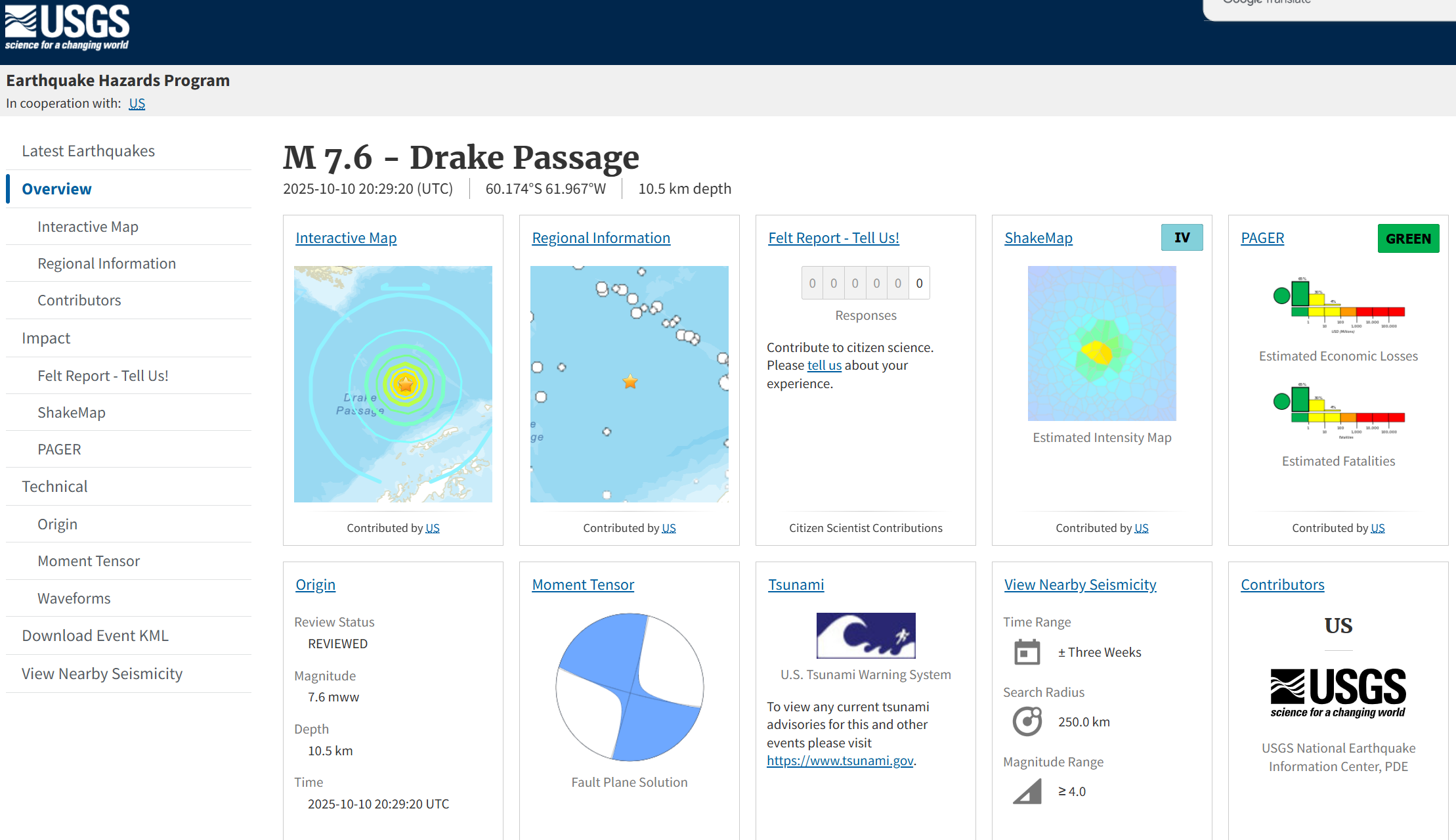1456x840 pixels.
Task: Click the Tsunami Warning System wave icon
Action: point(865,635)
